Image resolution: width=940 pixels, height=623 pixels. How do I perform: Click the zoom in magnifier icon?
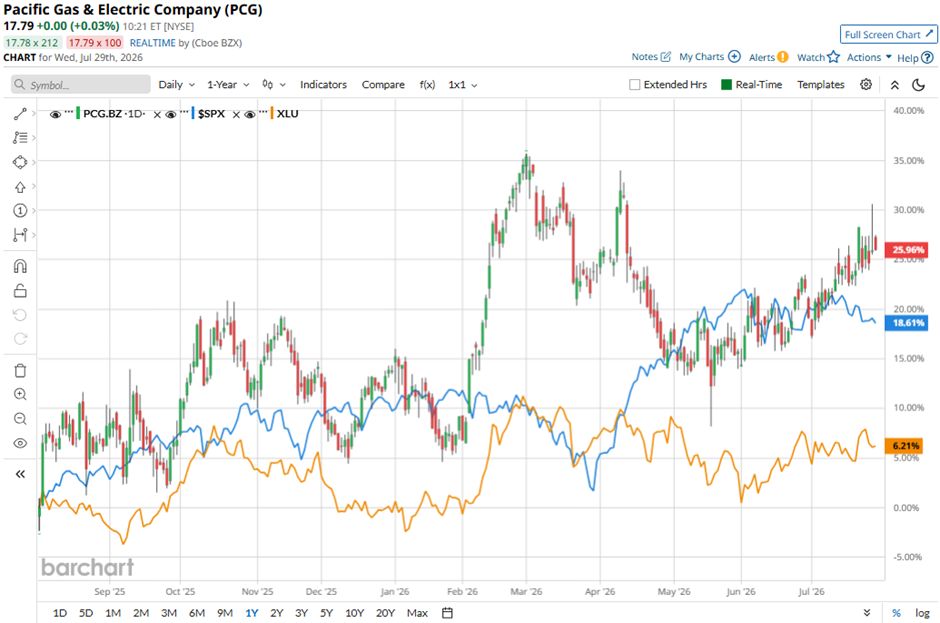(20, 395)
